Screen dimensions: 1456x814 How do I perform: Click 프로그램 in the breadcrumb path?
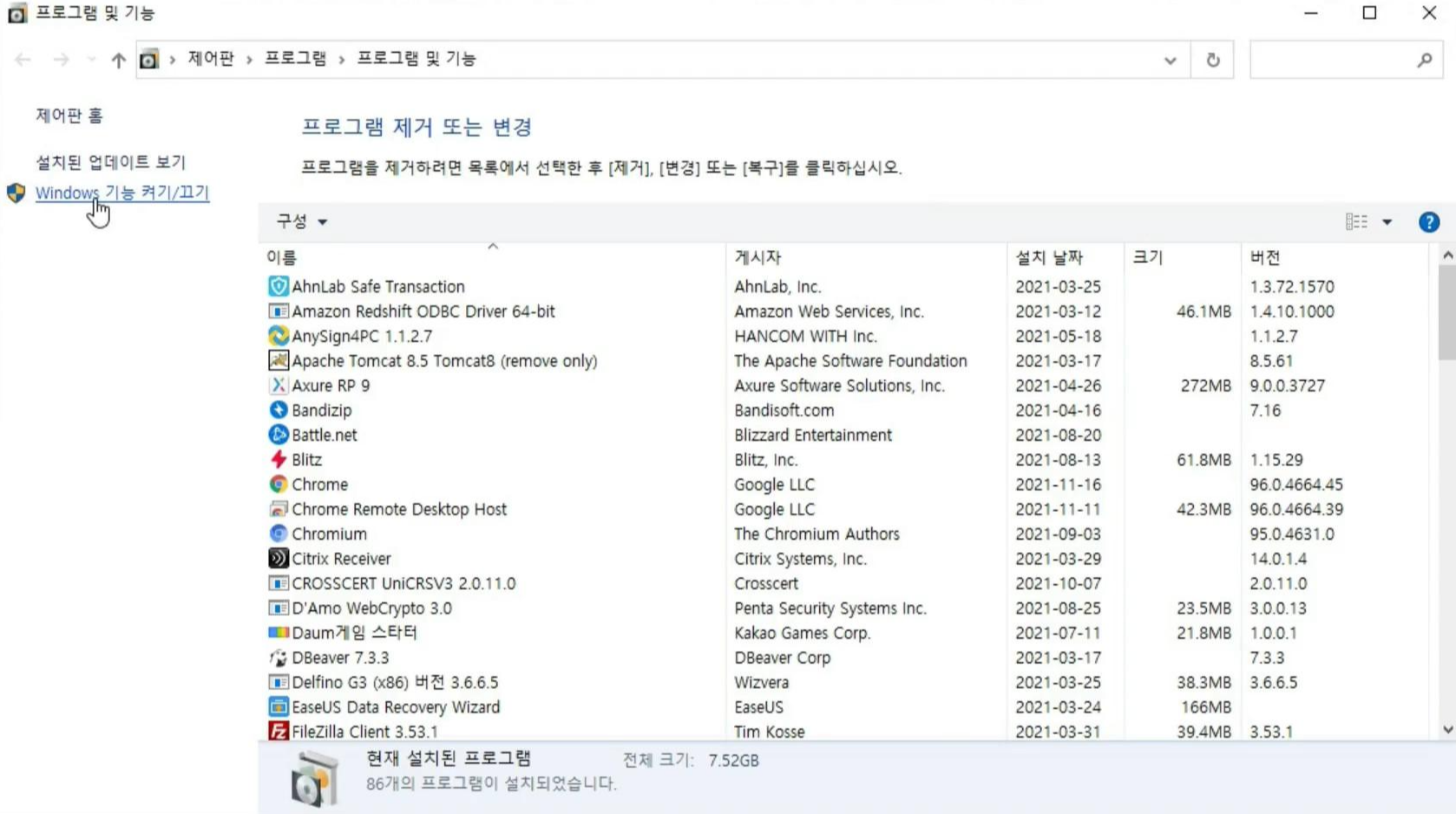295,58
